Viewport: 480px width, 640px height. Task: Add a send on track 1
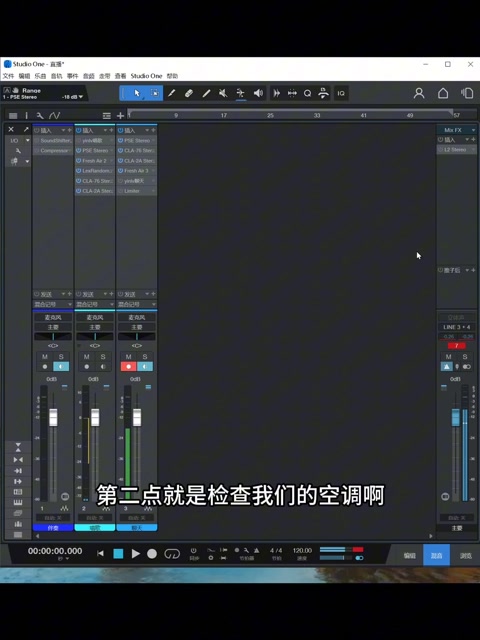(69, 294)
